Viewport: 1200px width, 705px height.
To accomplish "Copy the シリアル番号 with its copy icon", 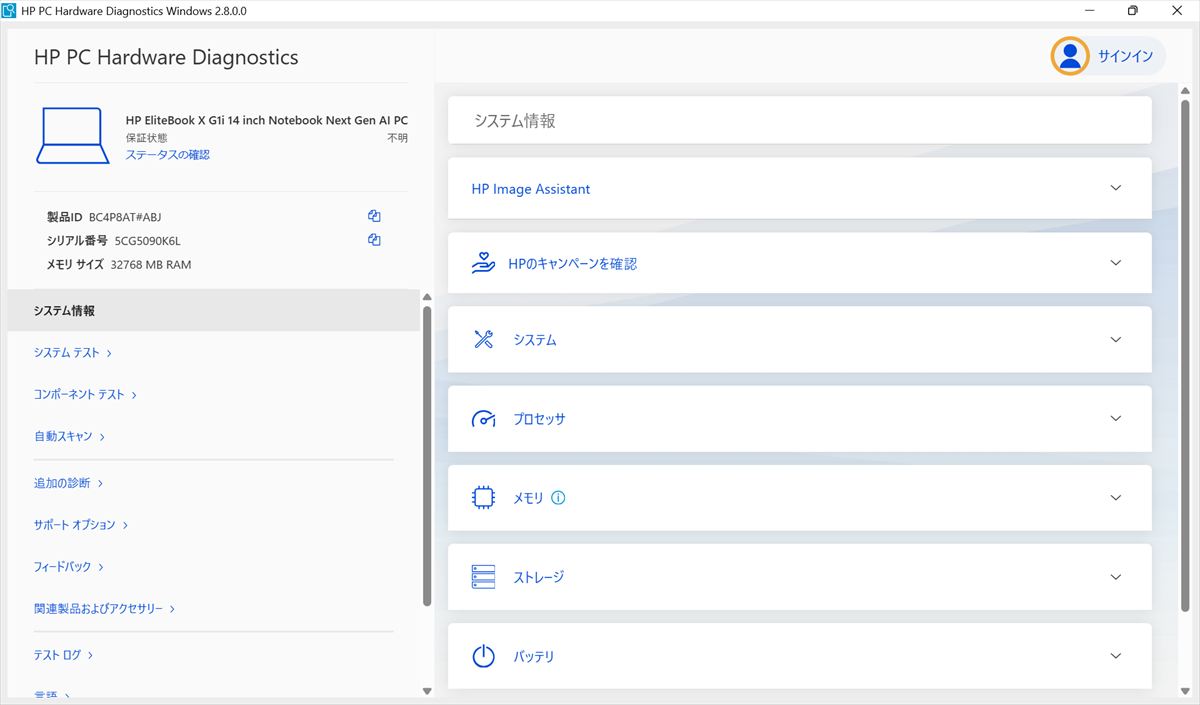I will 374,240.
